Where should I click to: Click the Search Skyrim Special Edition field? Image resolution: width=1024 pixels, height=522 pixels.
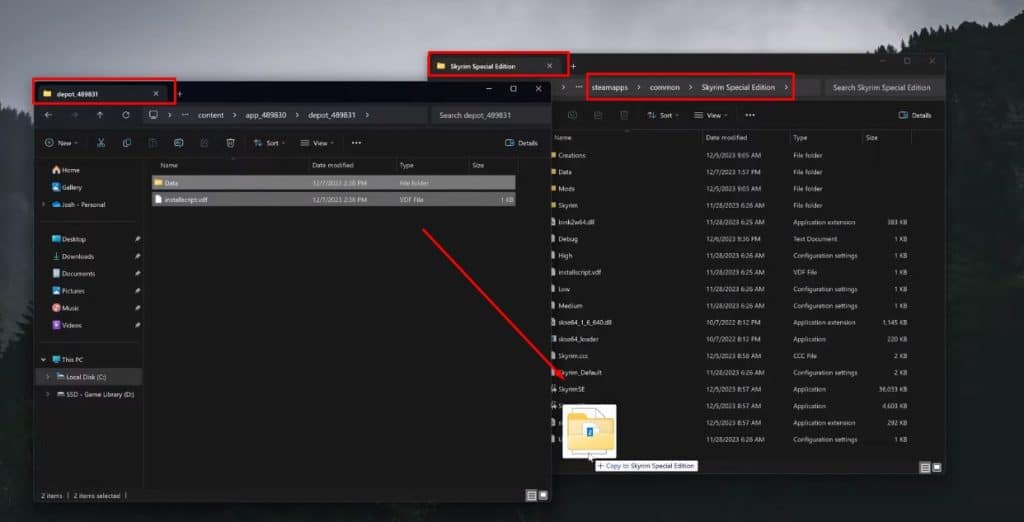pos(882,87)
